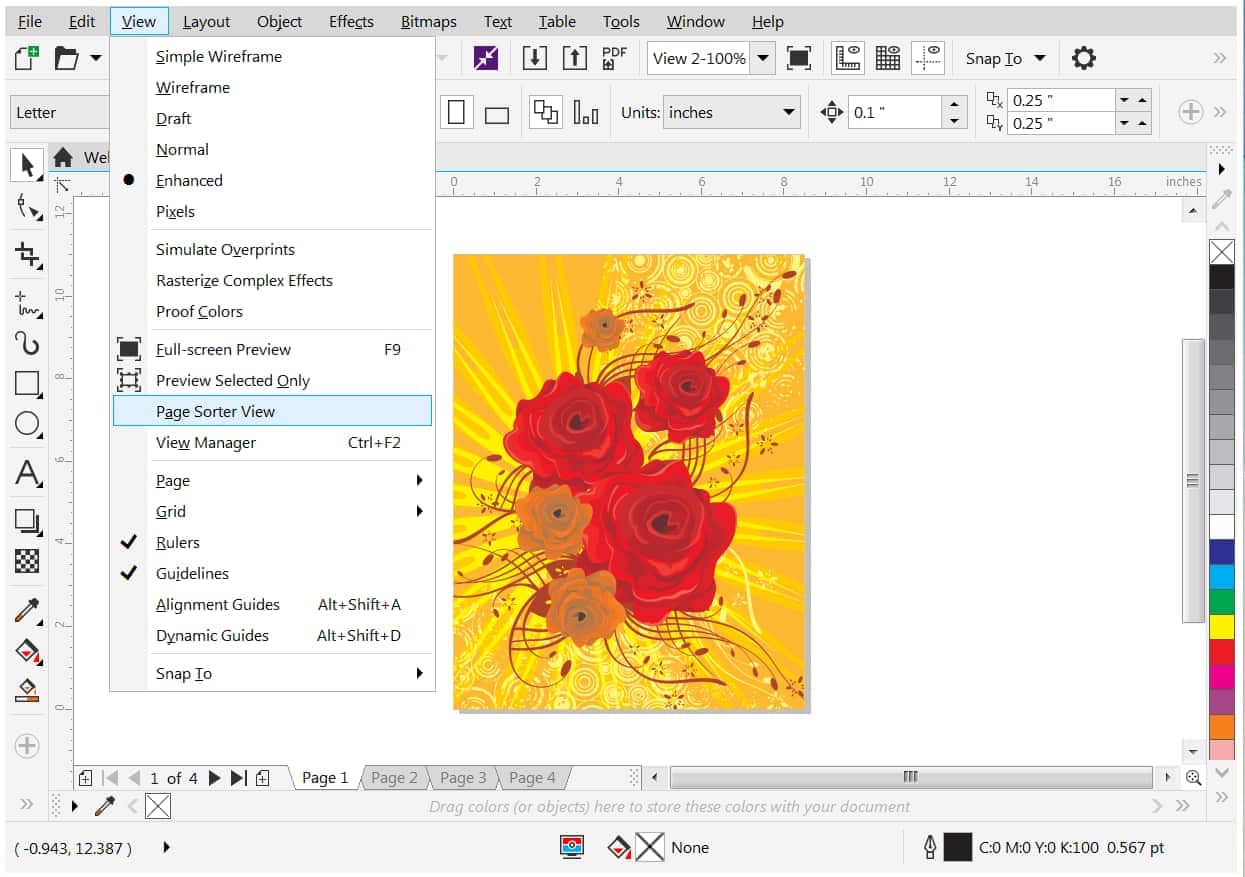Open the zoom level dropdown arrow
1245x877 pixels.
click(x=763, y=58)
